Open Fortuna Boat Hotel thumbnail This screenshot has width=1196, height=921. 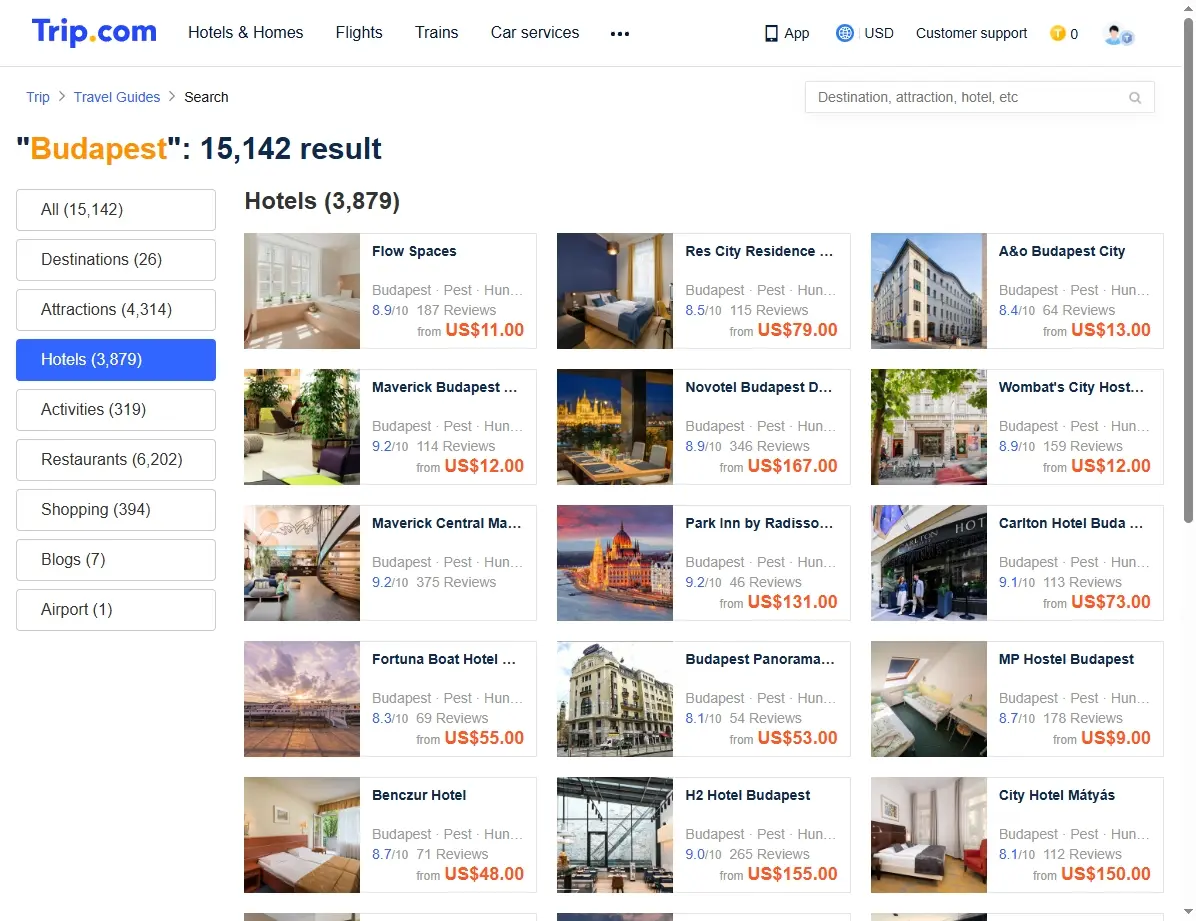click(302, 699)
